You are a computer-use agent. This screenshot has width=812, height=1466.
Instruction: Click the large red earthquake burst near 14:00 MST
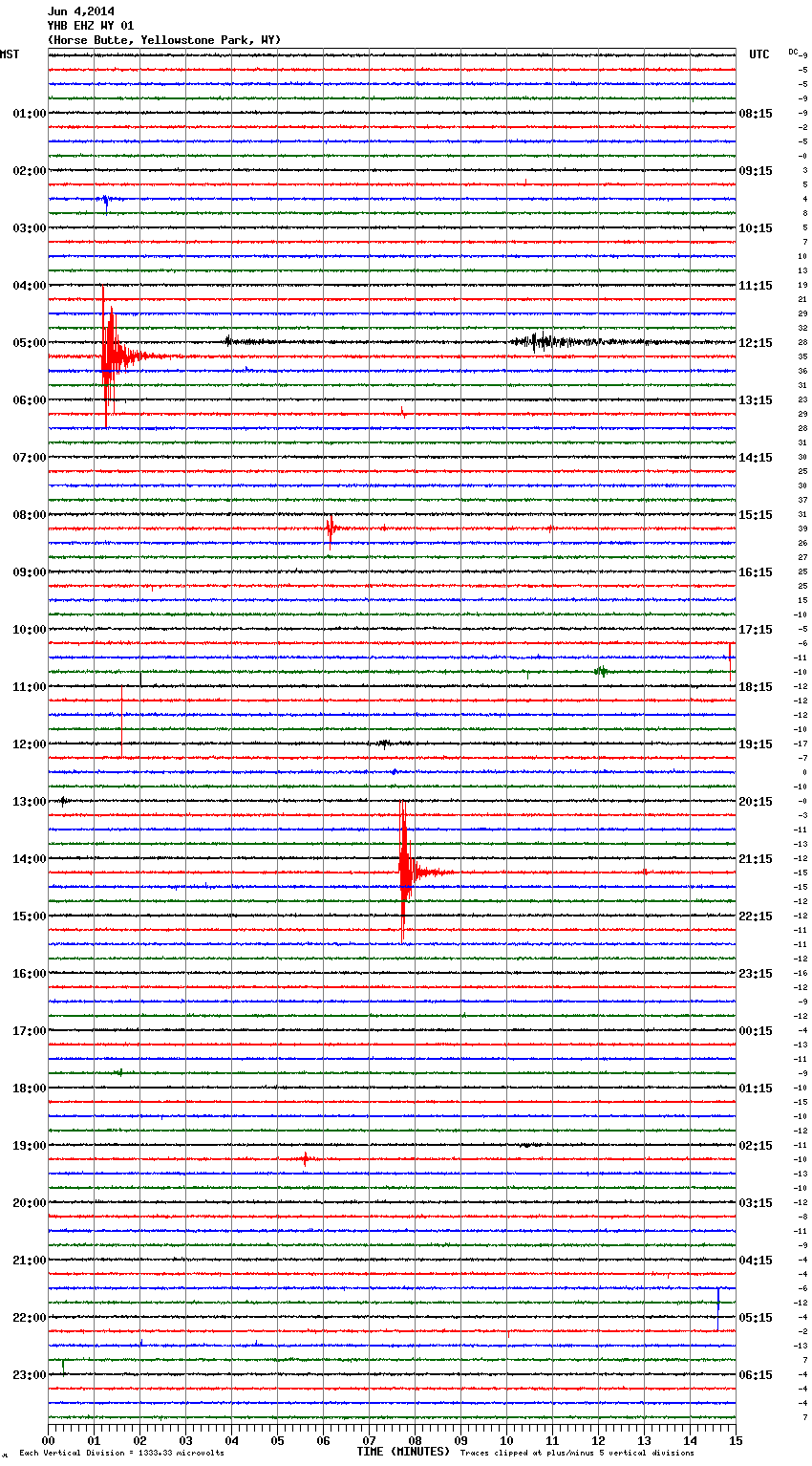pos(409,872)
